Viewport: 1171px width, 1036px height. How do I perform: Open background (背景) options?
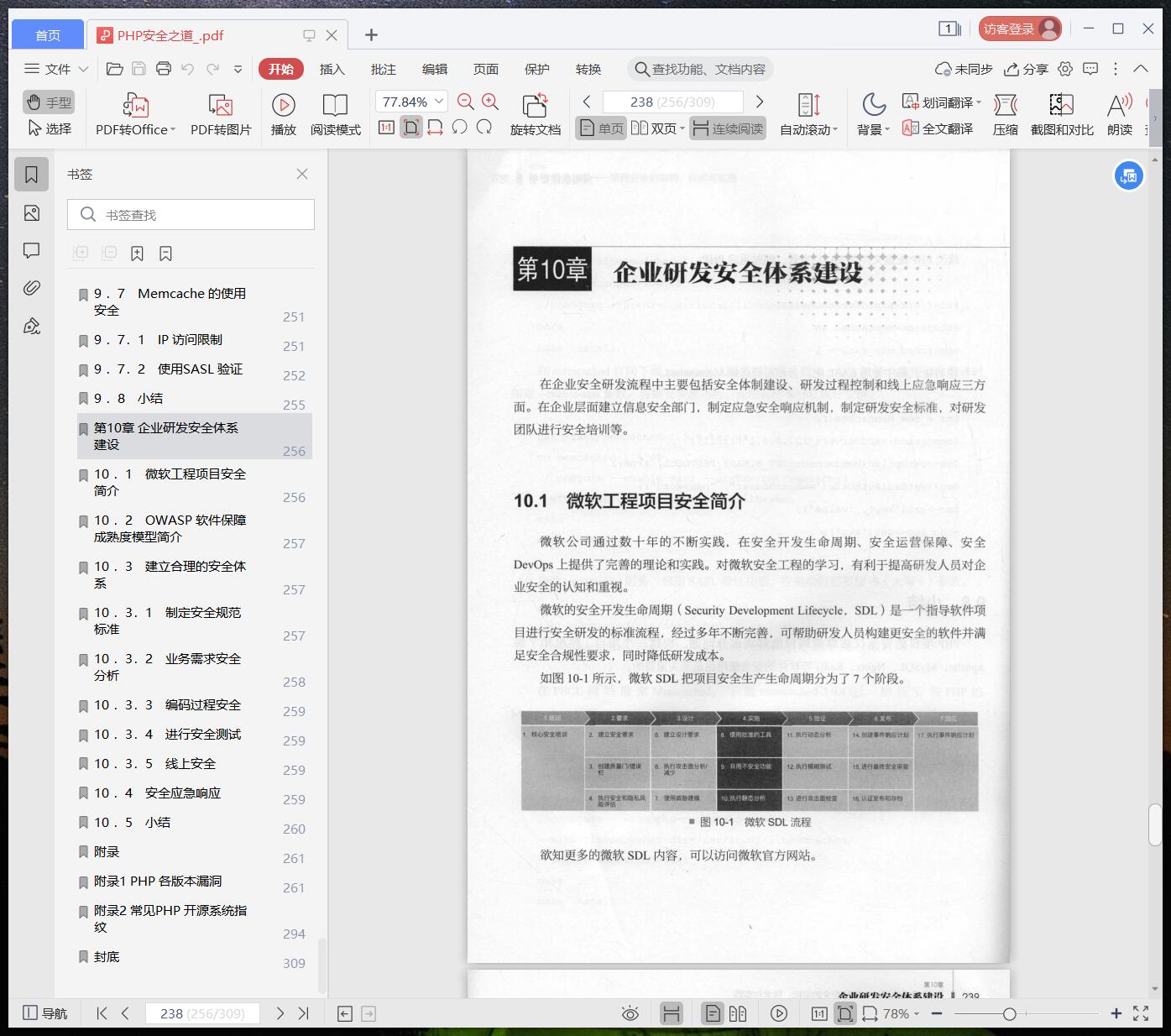(873, 115)
